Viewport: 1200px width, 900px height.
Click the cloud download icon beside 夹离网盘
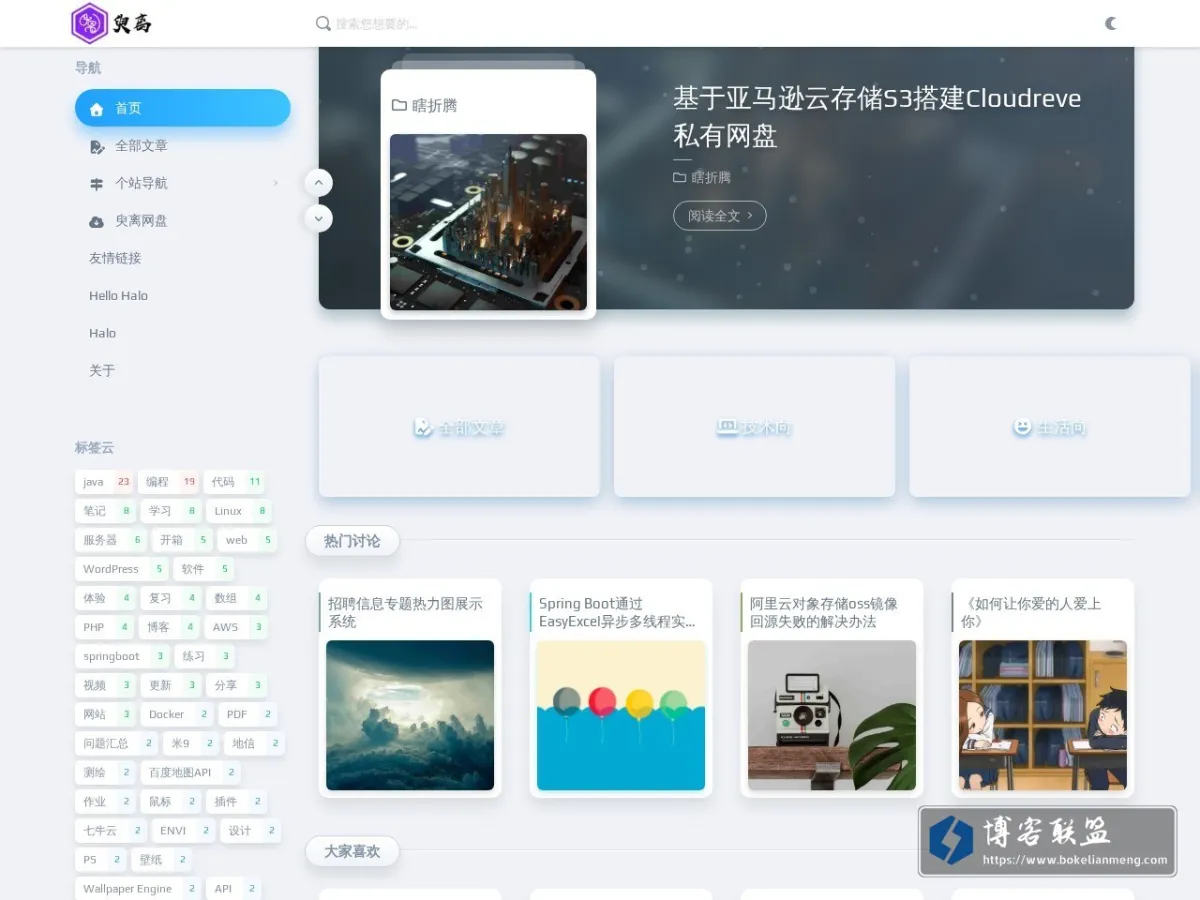click(x=97, y=222)
